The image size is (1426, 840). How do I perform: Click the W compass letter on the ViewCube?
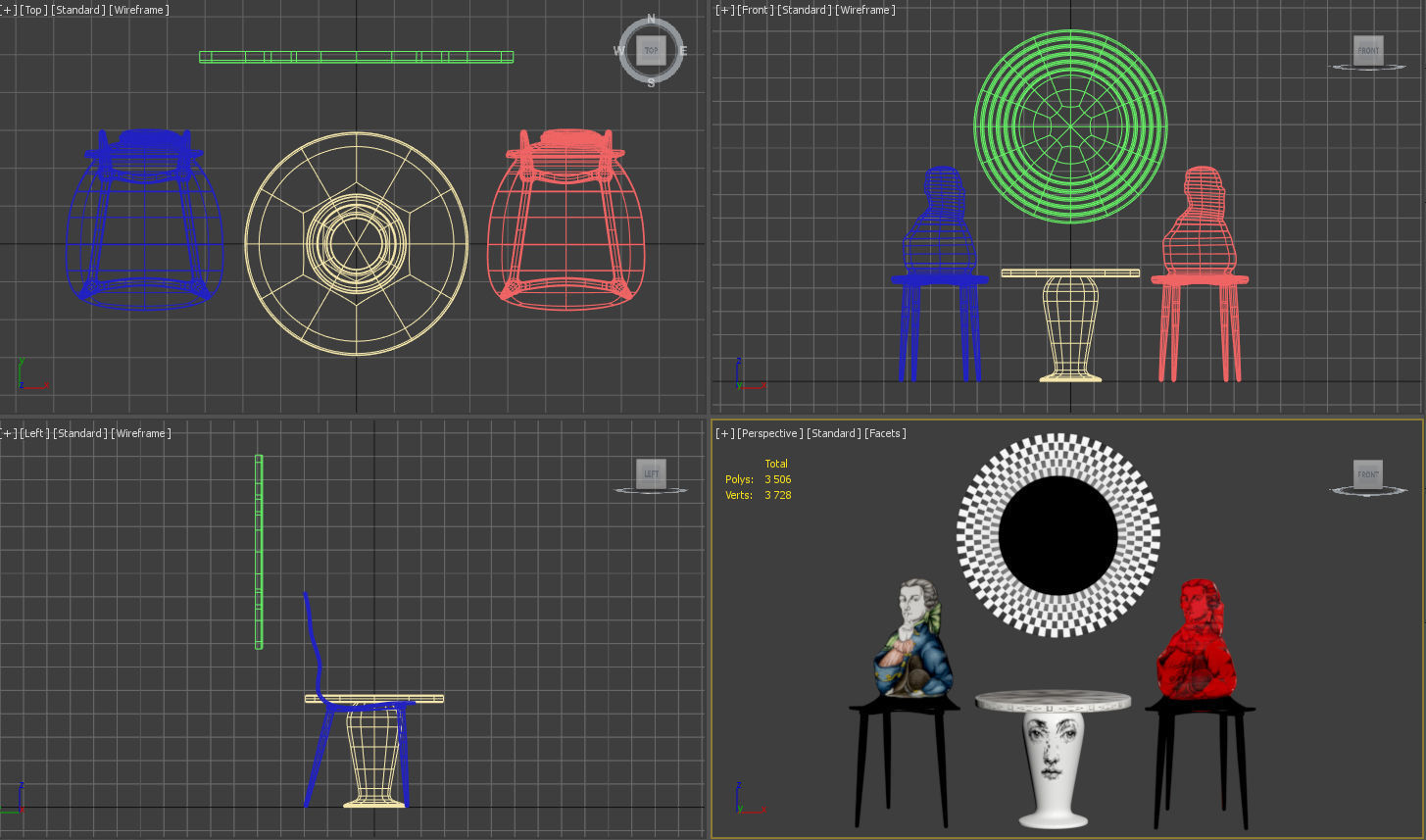(x=620, y=51)
